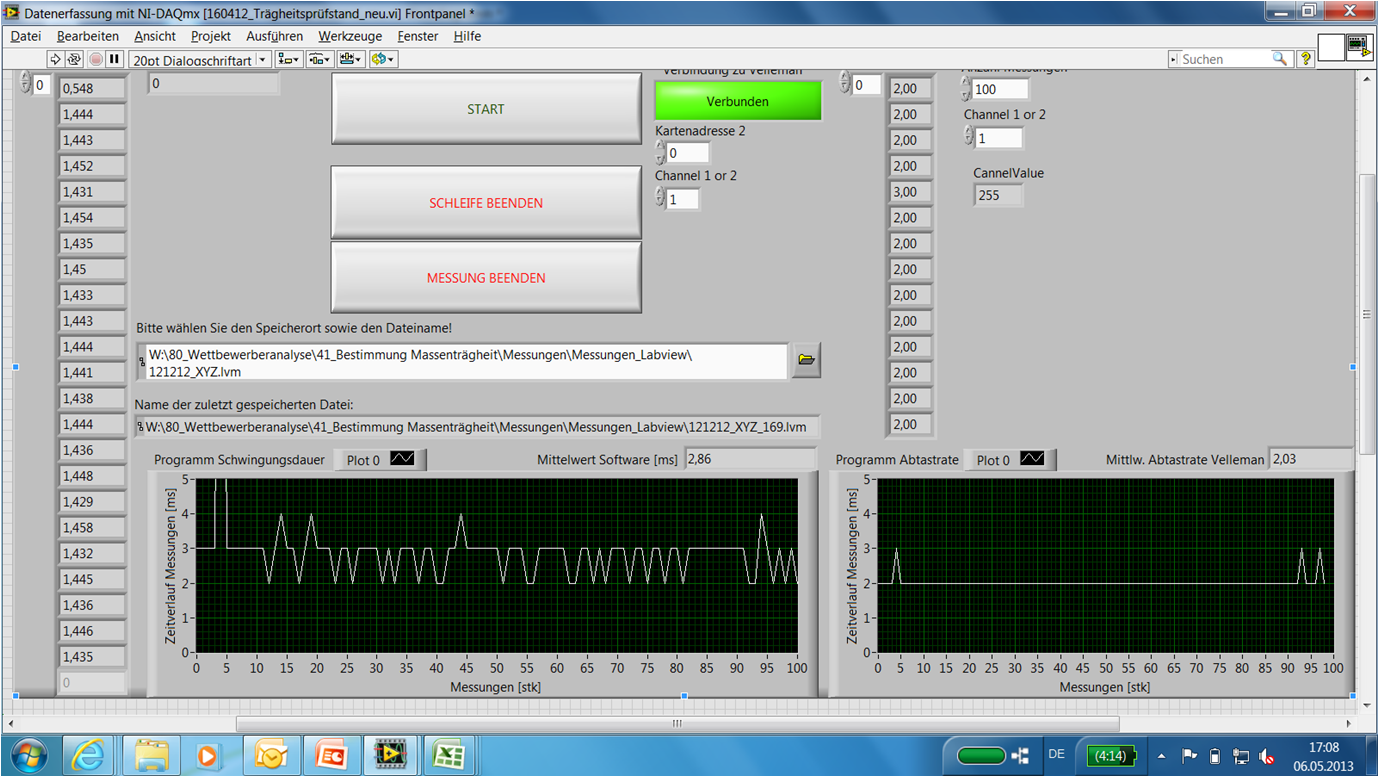Click the Run arrow icon in toolbar
The width and height of the screenshot is (1379, 777).
(x=56, y=59)
